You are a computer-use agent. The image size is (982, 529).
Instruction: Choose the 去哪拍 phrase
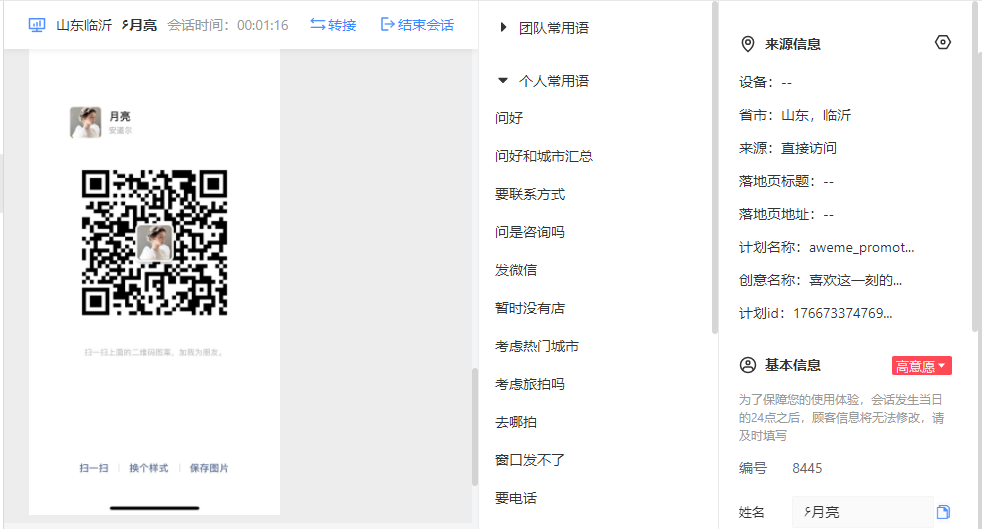[515, 422]
